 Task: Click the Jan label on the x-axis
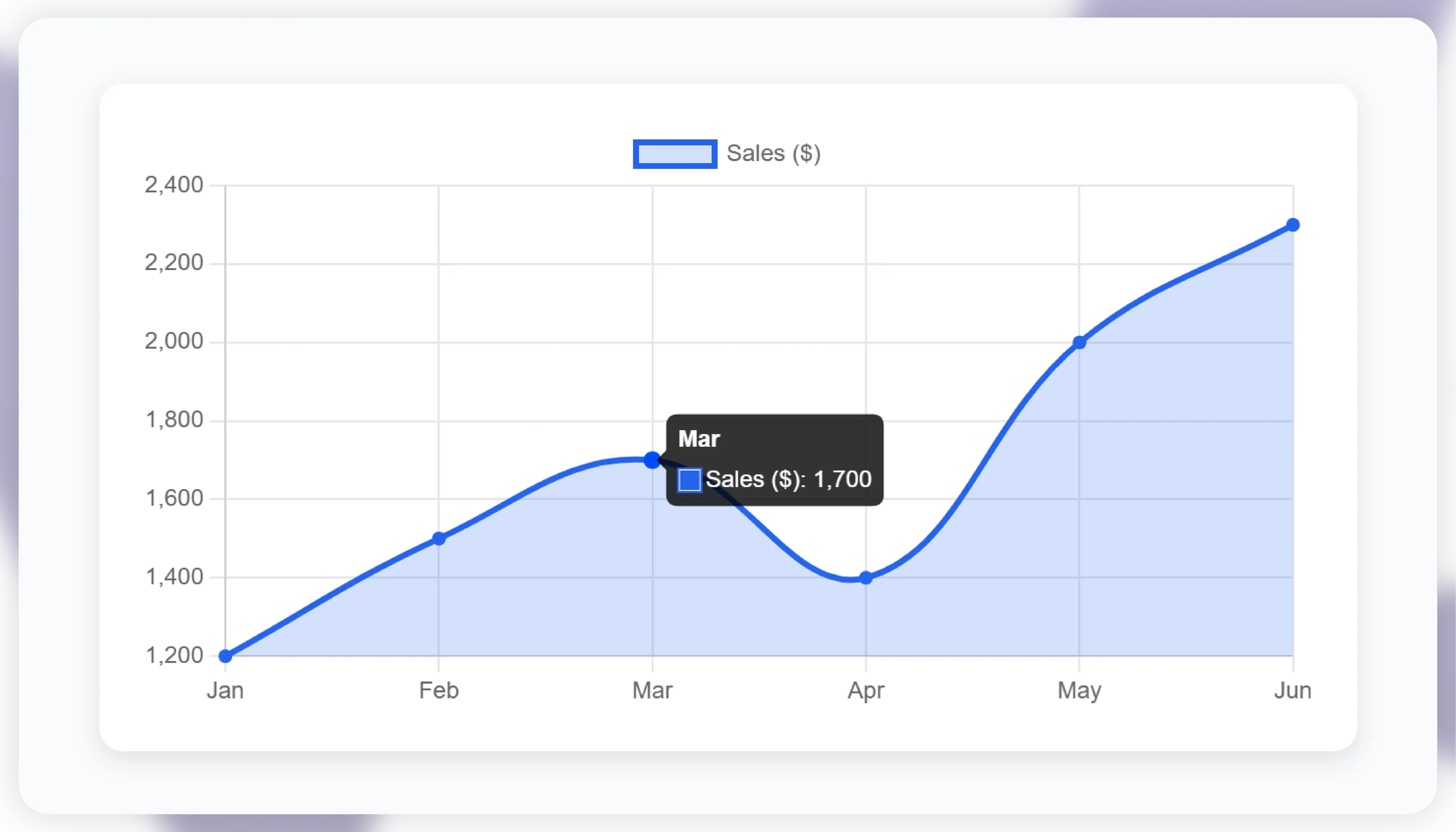tap(225, 690)
